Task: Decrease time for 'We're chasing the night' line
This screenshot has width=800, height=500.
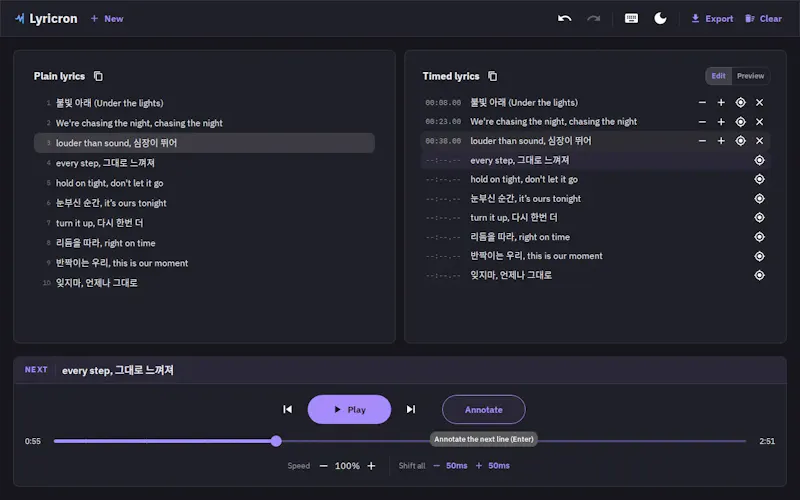Action: 702,122
